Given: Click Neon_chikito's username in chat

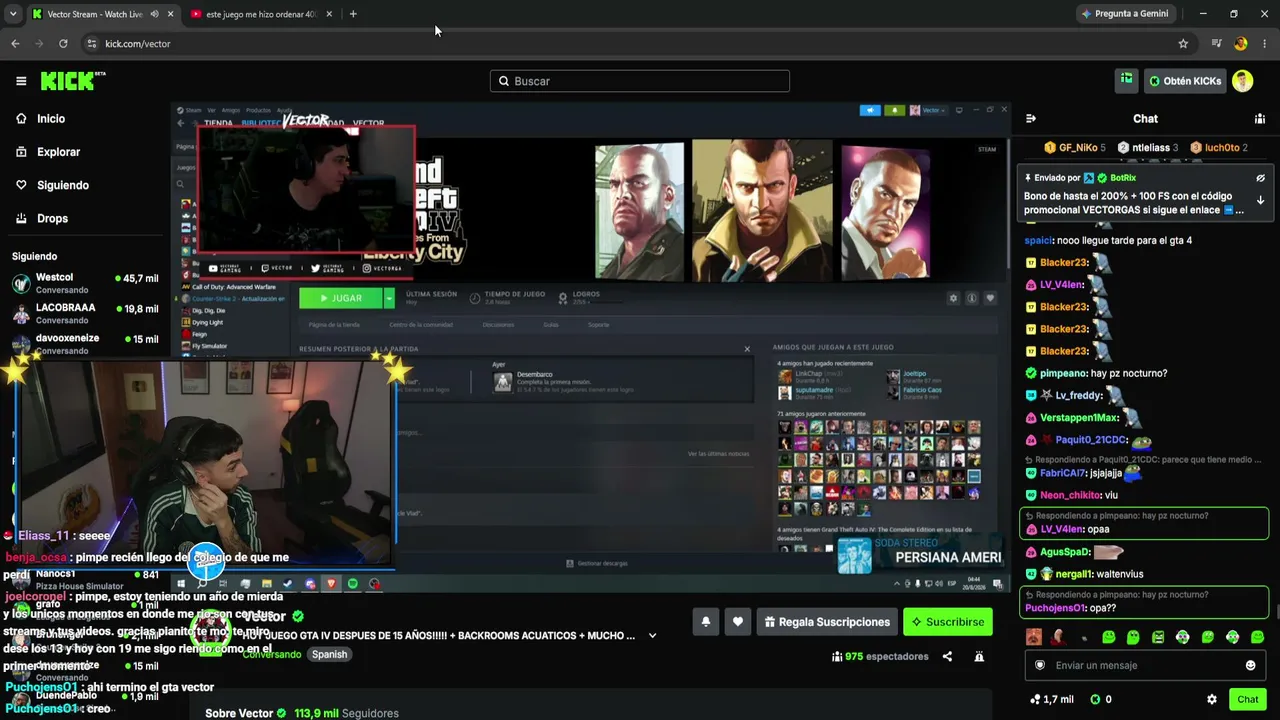Looking at the screenshot, I should pos(1071,496).
